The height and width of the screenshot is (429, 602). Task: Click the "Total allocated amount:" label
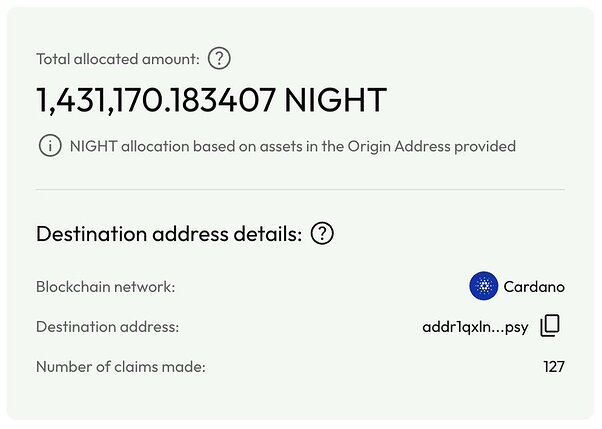(x=117, y=59)
